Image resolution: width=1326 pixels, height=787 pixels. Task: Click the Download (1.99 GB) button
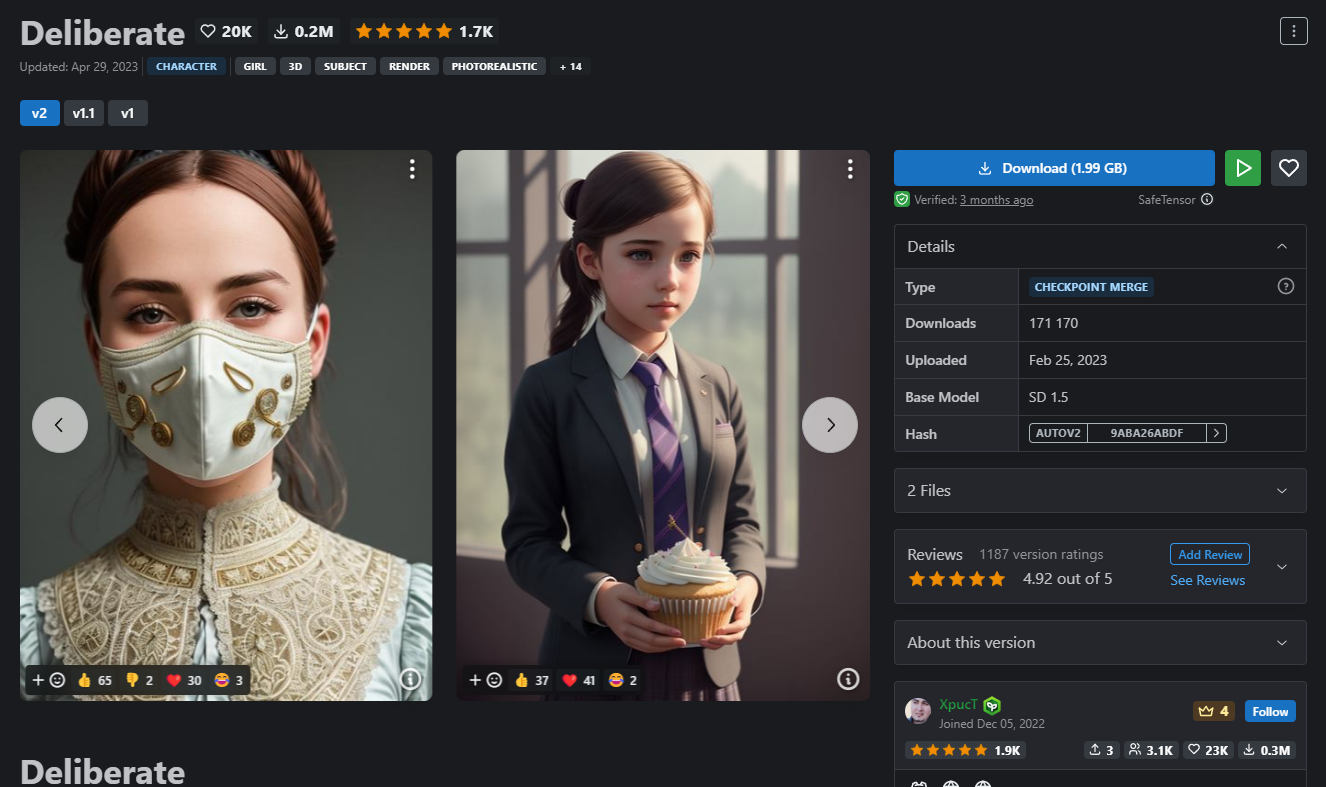1054,168
